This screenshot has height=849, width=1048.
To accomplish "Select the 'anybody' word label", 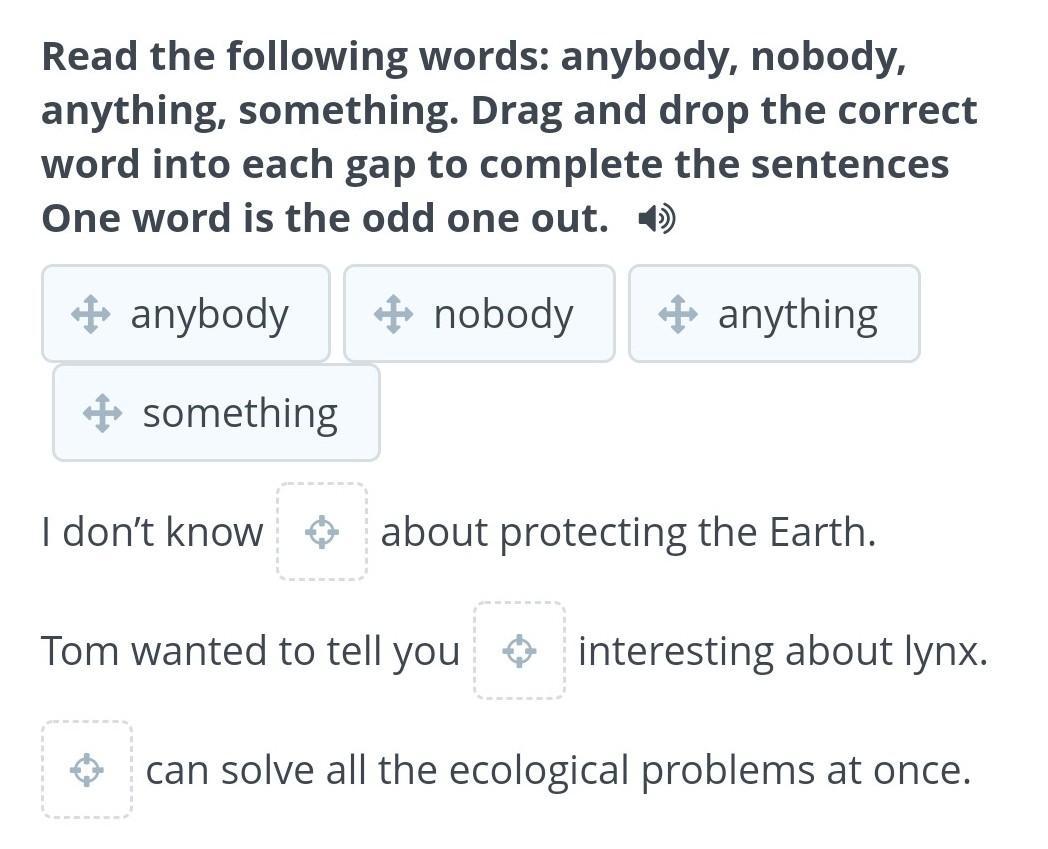I will tap(209, 314).
